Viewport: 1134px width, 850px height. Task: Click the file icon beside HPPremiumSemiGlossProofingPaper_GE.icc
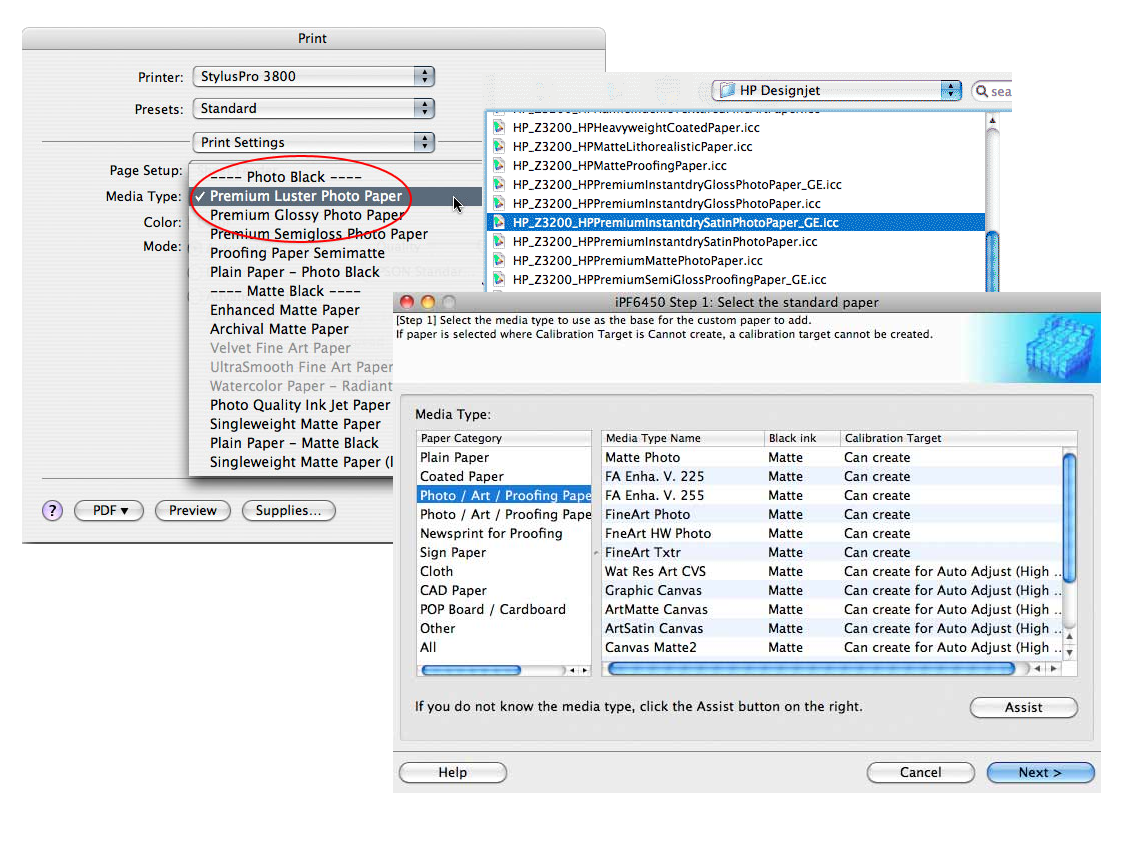[x=498, y=279]
